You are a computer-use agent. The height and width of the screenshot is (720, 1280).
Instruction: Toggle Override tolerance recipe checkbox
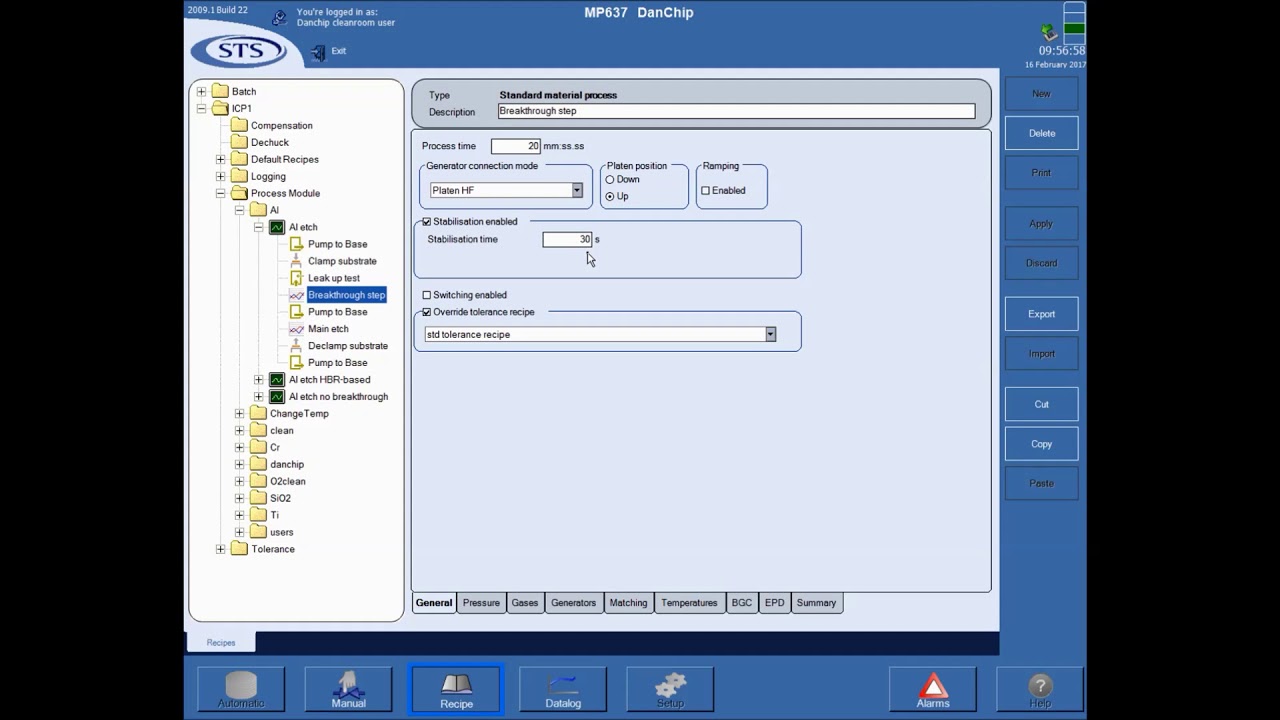point(427,312)
